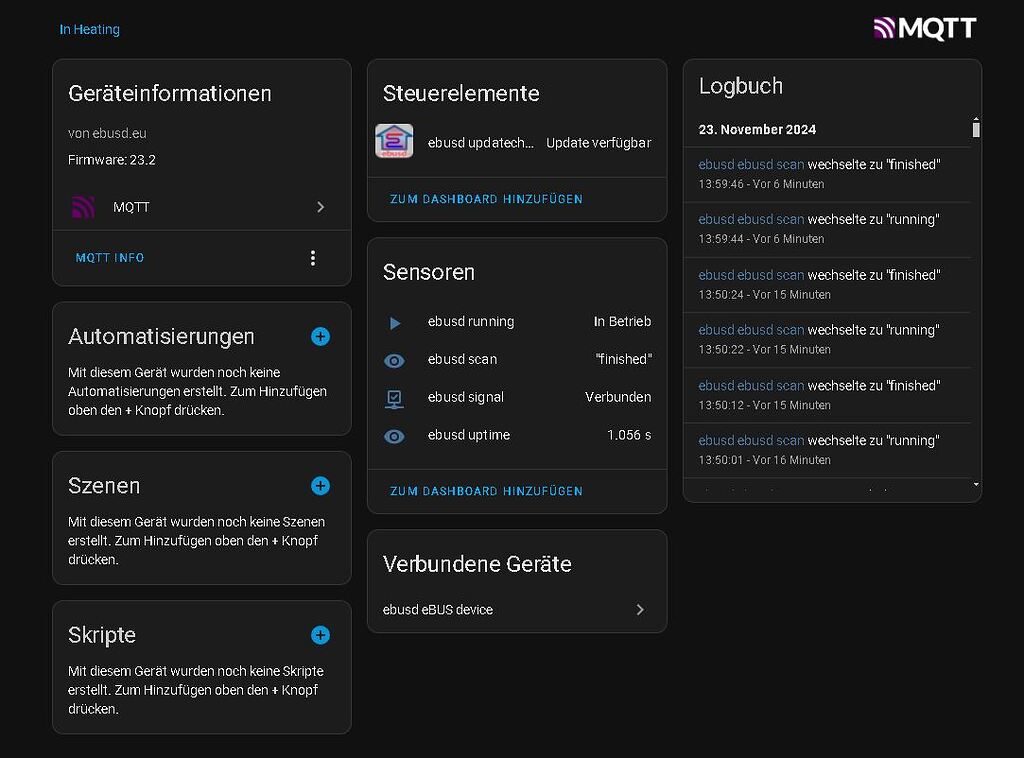Click ZUM DASHBOARD HINZUFÜGEN under Sensoren
The image size is (1024, 758).
point(486,491)
